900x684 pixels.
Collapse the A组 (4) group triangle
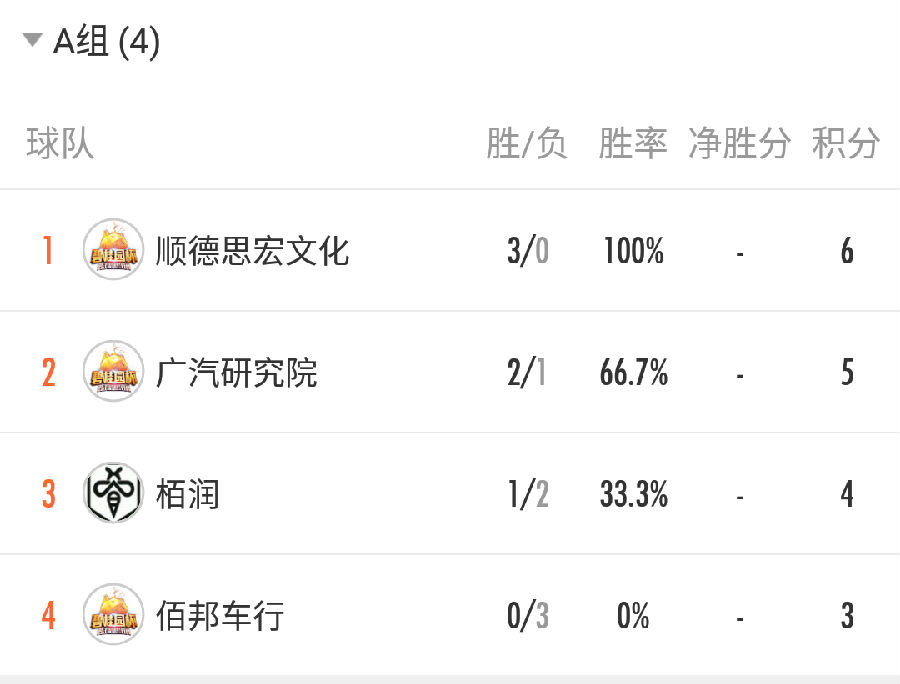click(x=32, y=40)
